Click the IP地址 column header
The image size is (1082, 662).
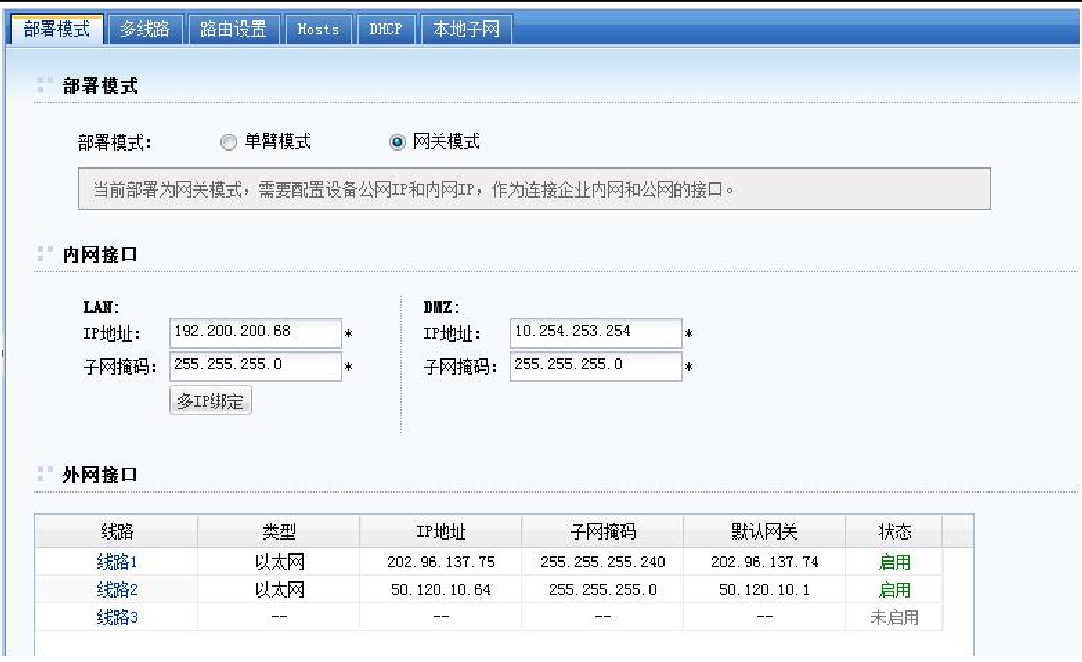441,531
